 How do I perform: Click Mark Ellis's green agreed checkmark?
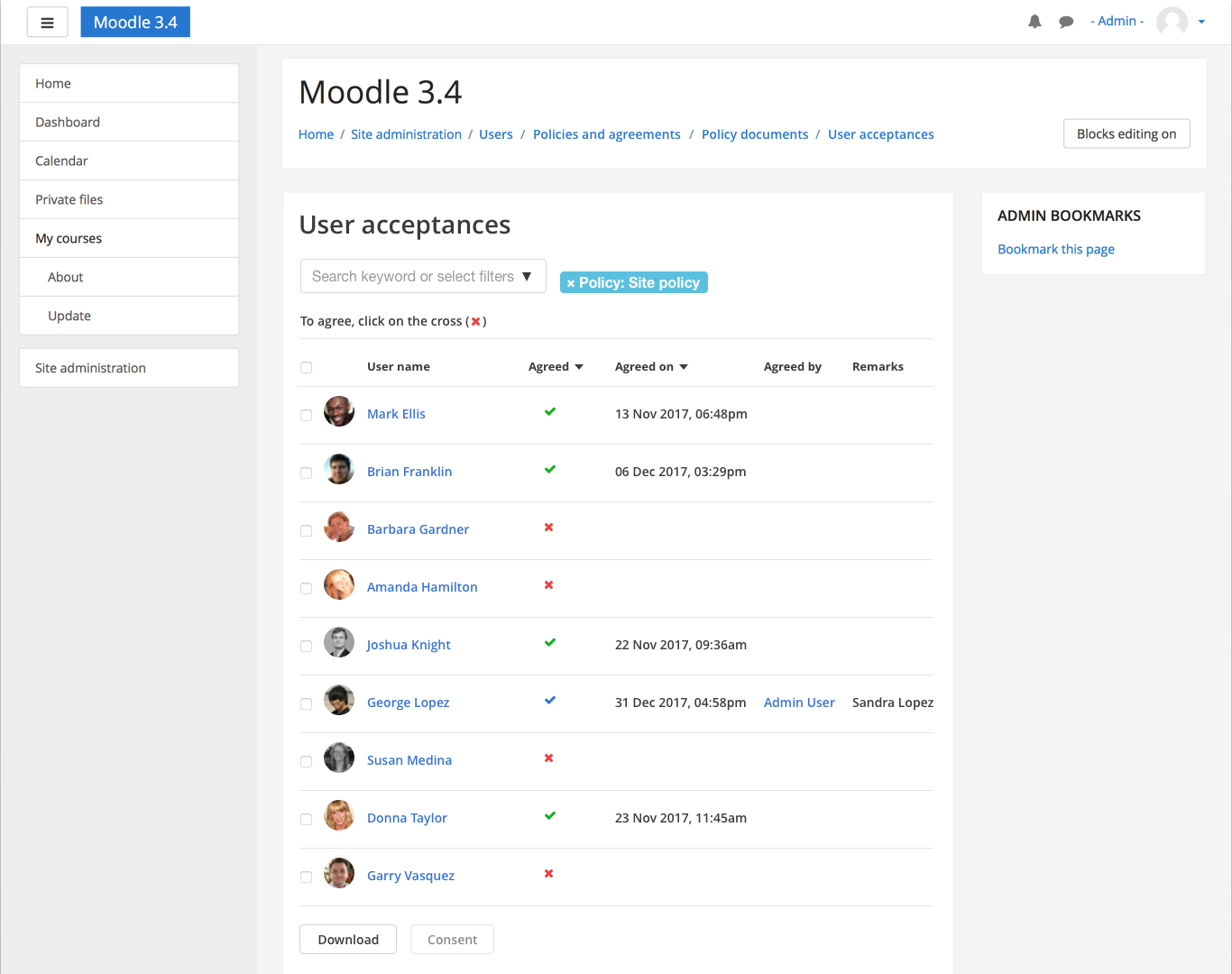point(550,412)
